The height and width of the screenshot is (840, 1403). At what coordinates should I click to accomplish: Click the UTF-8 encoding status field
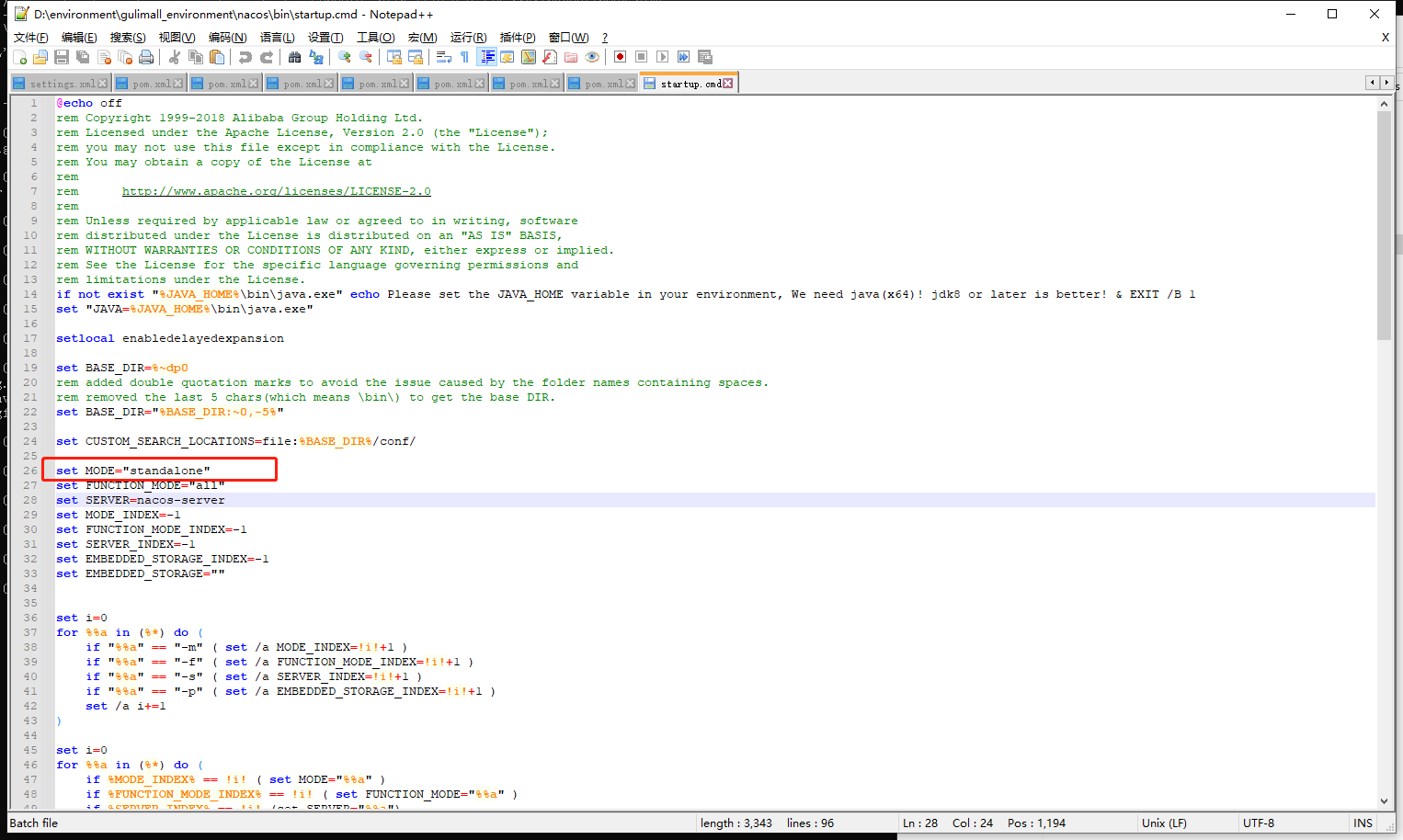pyautogui.click(x=1259, y=823)
